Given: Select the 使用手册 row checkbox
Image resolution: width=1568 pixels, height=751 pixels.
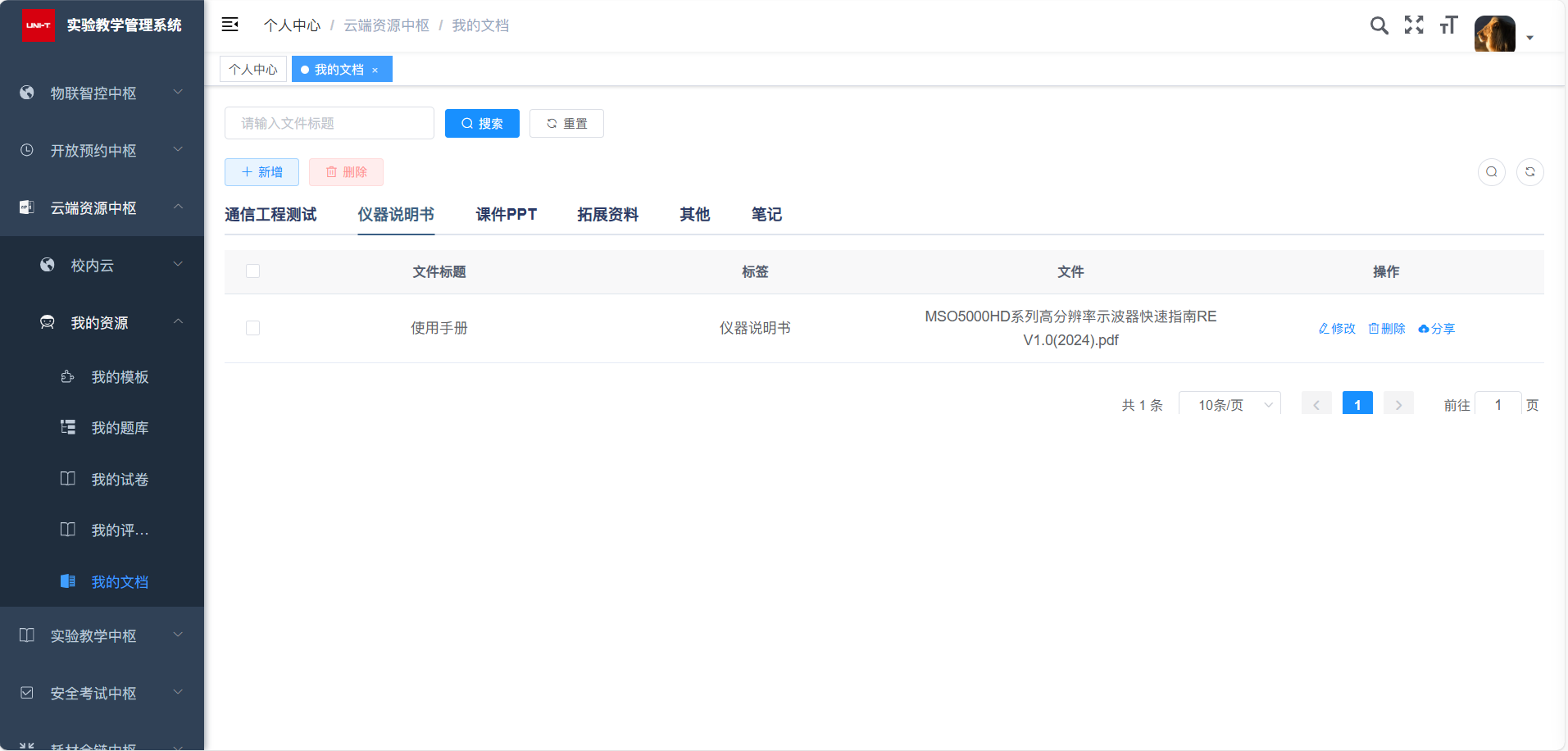Looking at the screenshot, I should (x=252, y=328).
